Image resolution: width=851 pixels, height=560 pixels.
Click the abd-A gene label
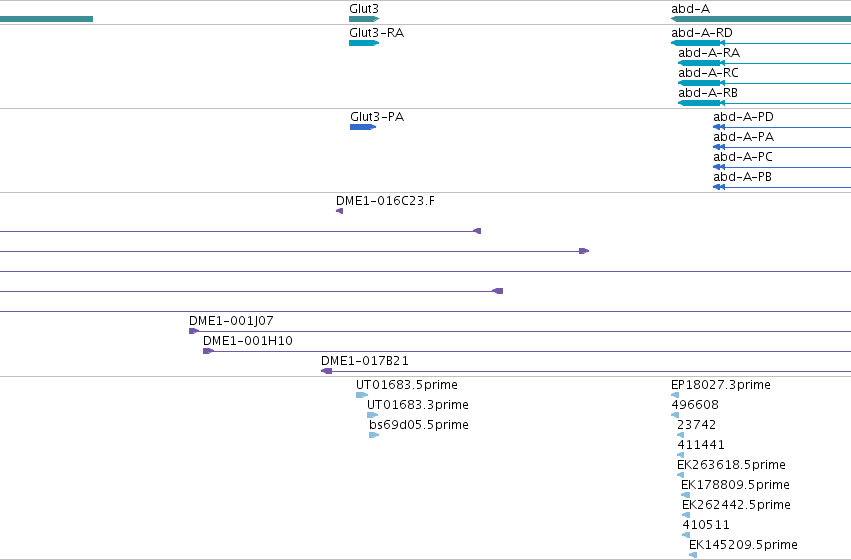point(690,9)
